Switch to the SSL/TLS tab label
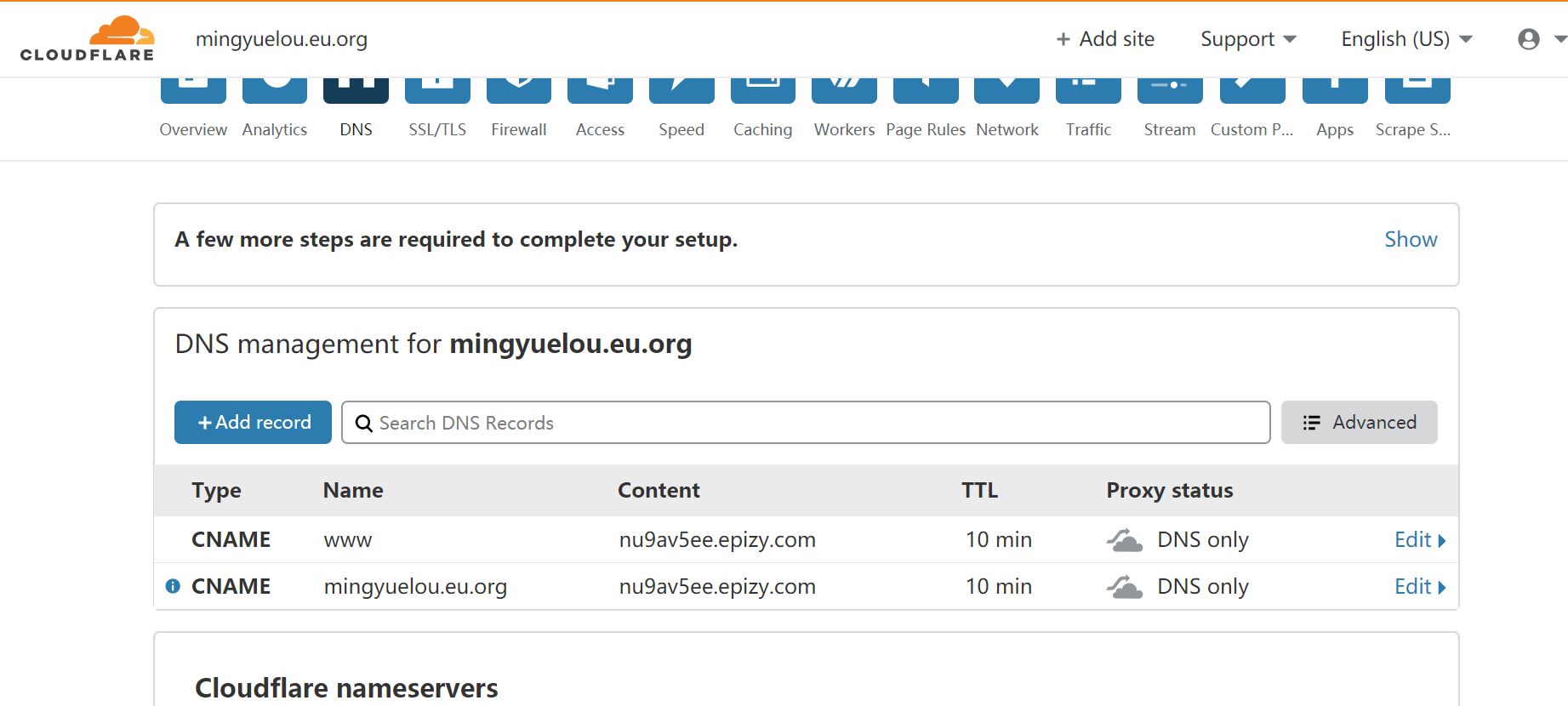1568x706 pixels. coord(437,129)
